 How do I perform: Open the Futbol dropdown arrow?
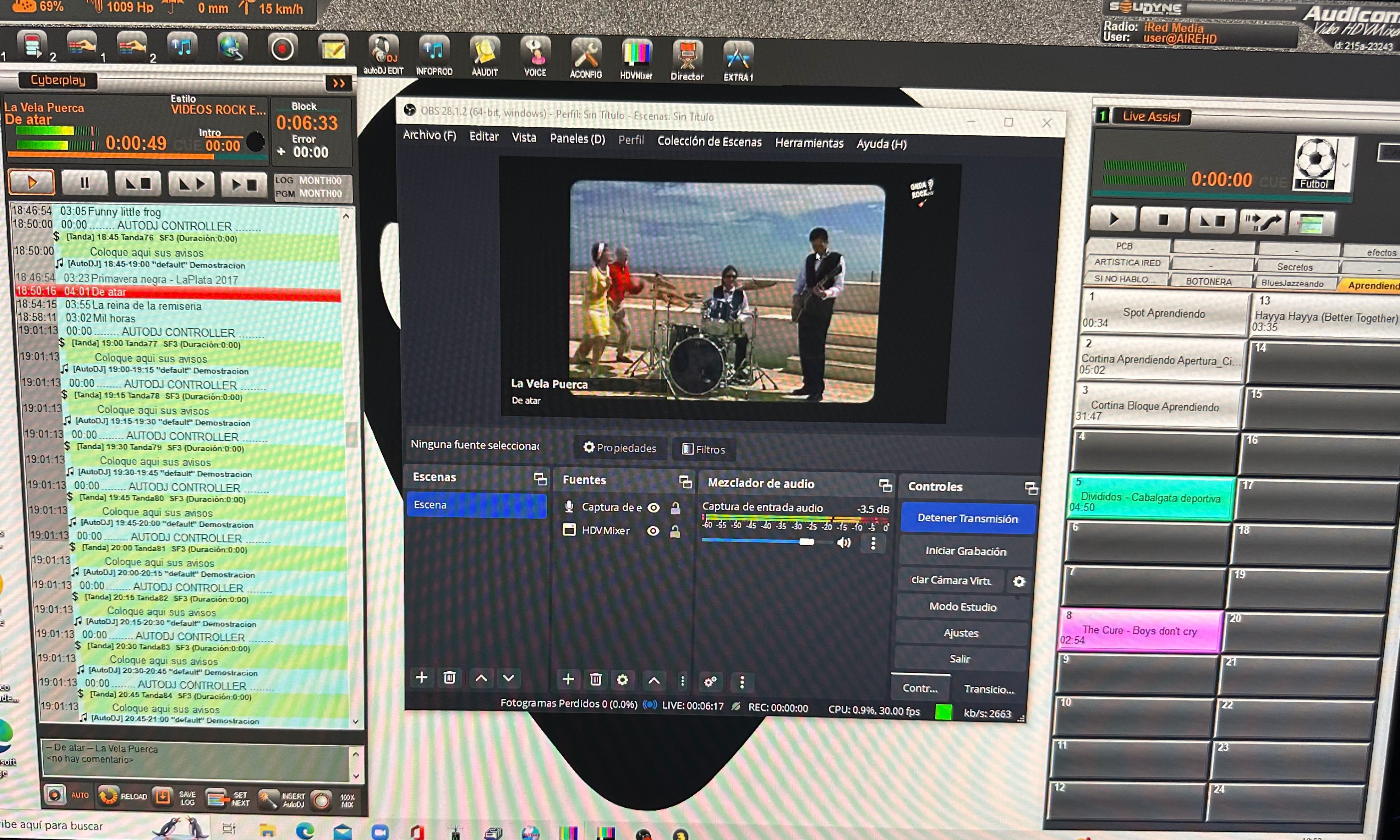click(x=1345, y=165)
